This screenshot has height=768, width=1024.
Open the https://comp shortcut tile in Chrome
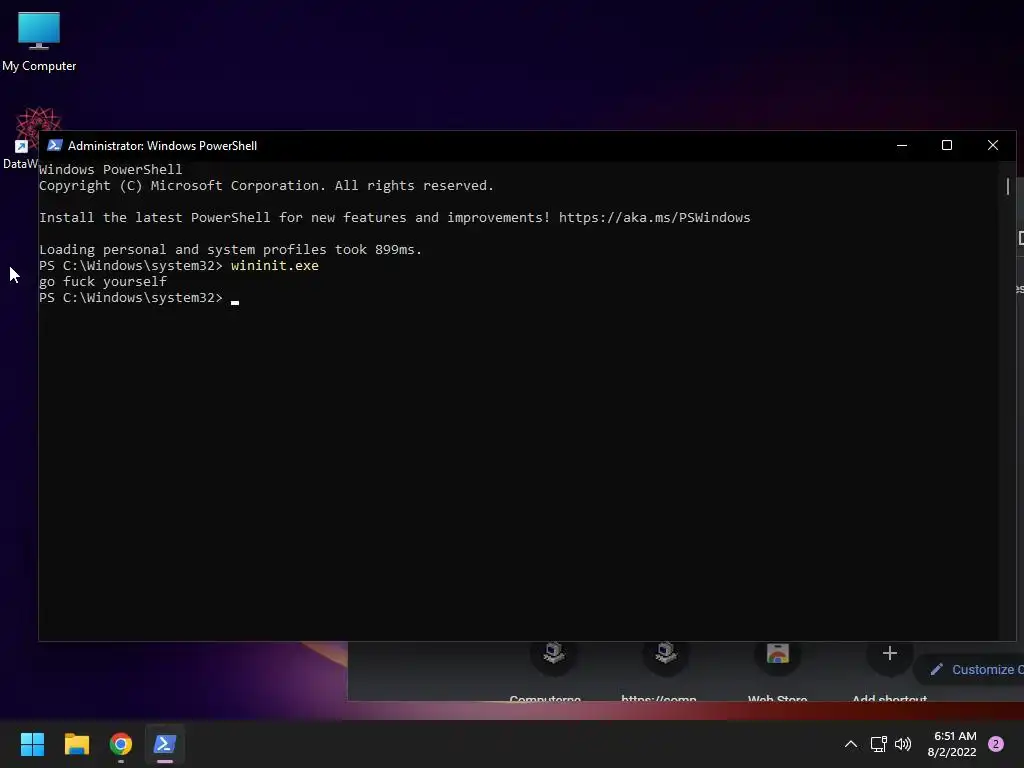[660, 671]
